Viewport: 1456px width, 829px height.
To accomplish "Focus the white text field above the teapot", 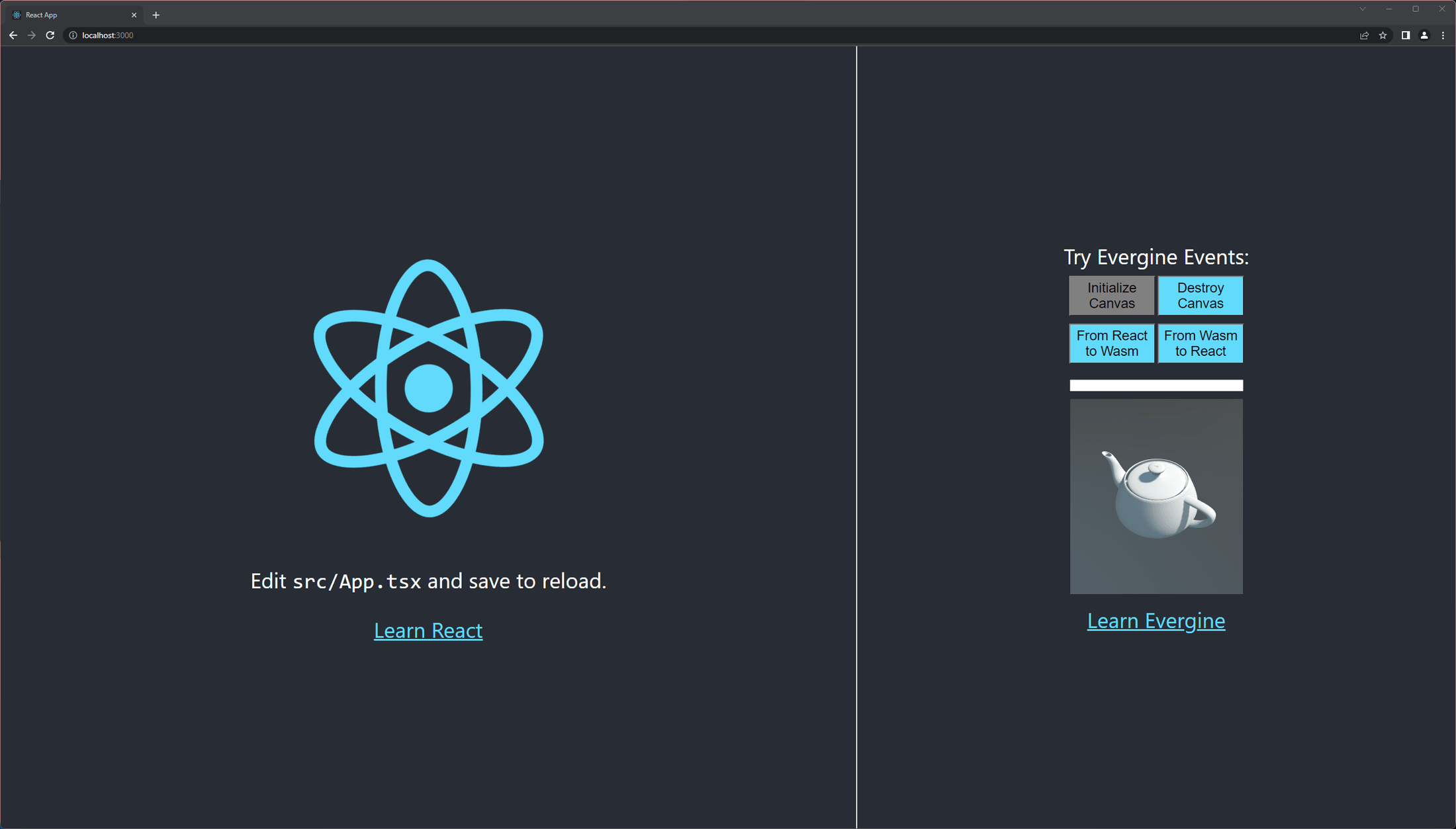I will 1156,385.
